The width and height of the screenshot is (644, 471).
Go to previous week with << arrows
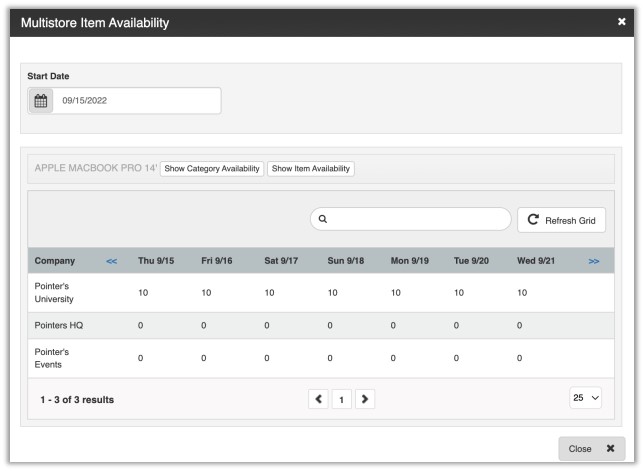click(111, 261)
